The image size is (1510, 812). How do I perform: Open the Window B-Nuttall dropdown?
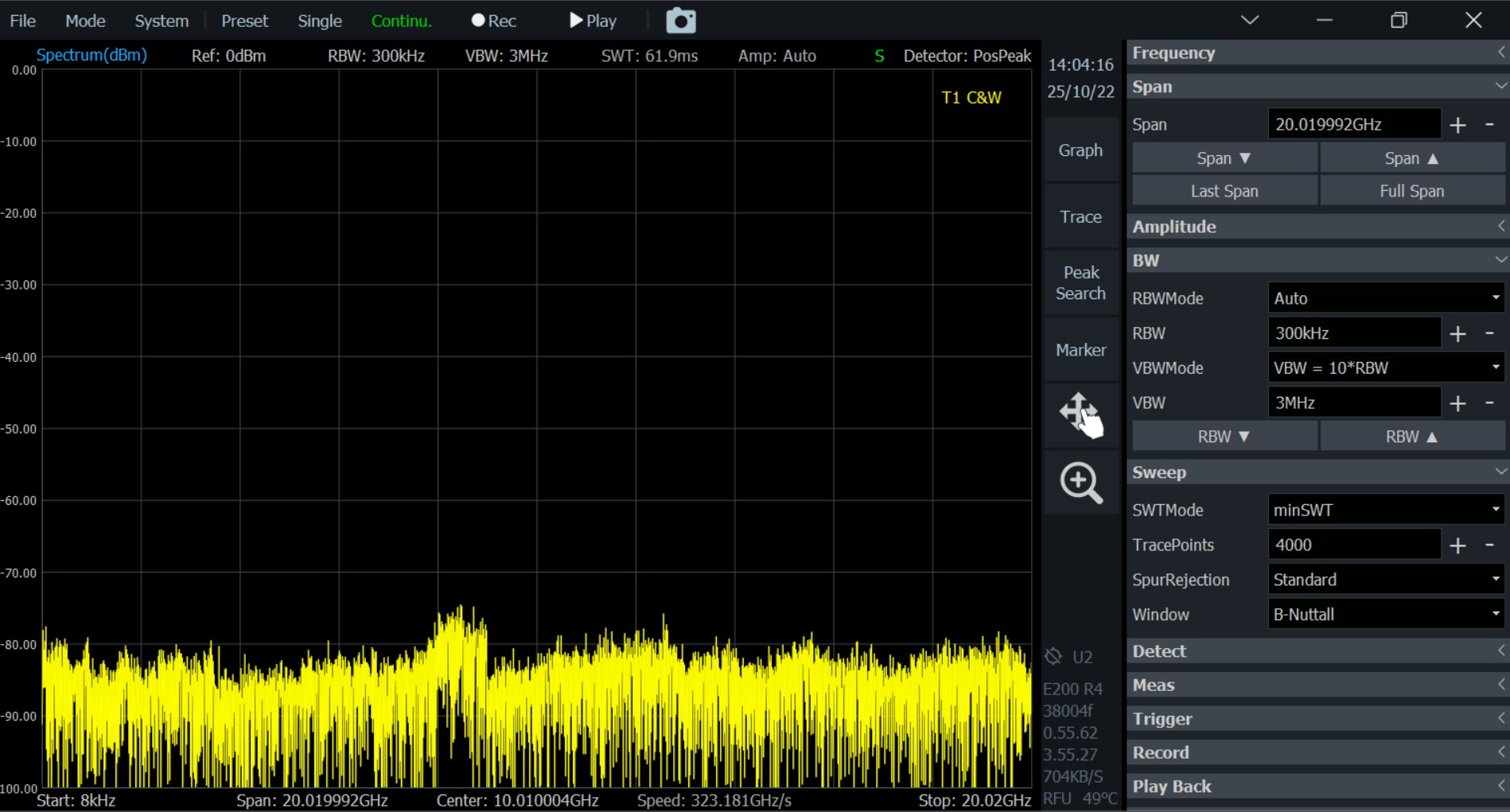(x=1385, y=614)
